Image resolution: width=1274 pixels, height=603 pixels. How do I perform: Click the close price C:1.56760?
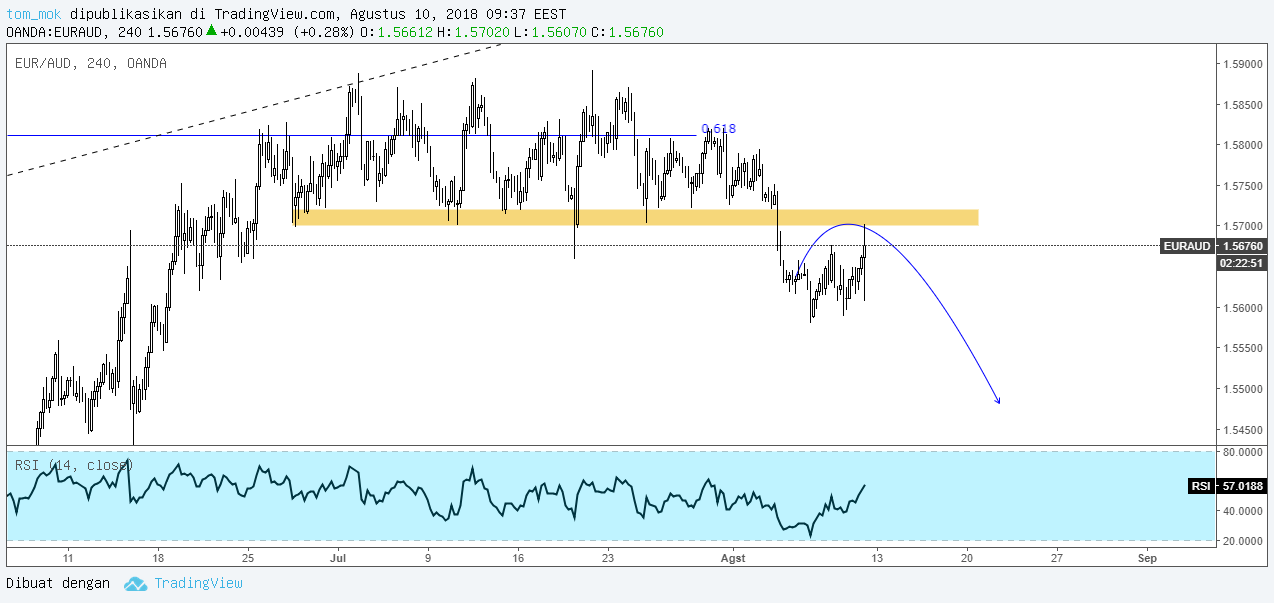627,33
